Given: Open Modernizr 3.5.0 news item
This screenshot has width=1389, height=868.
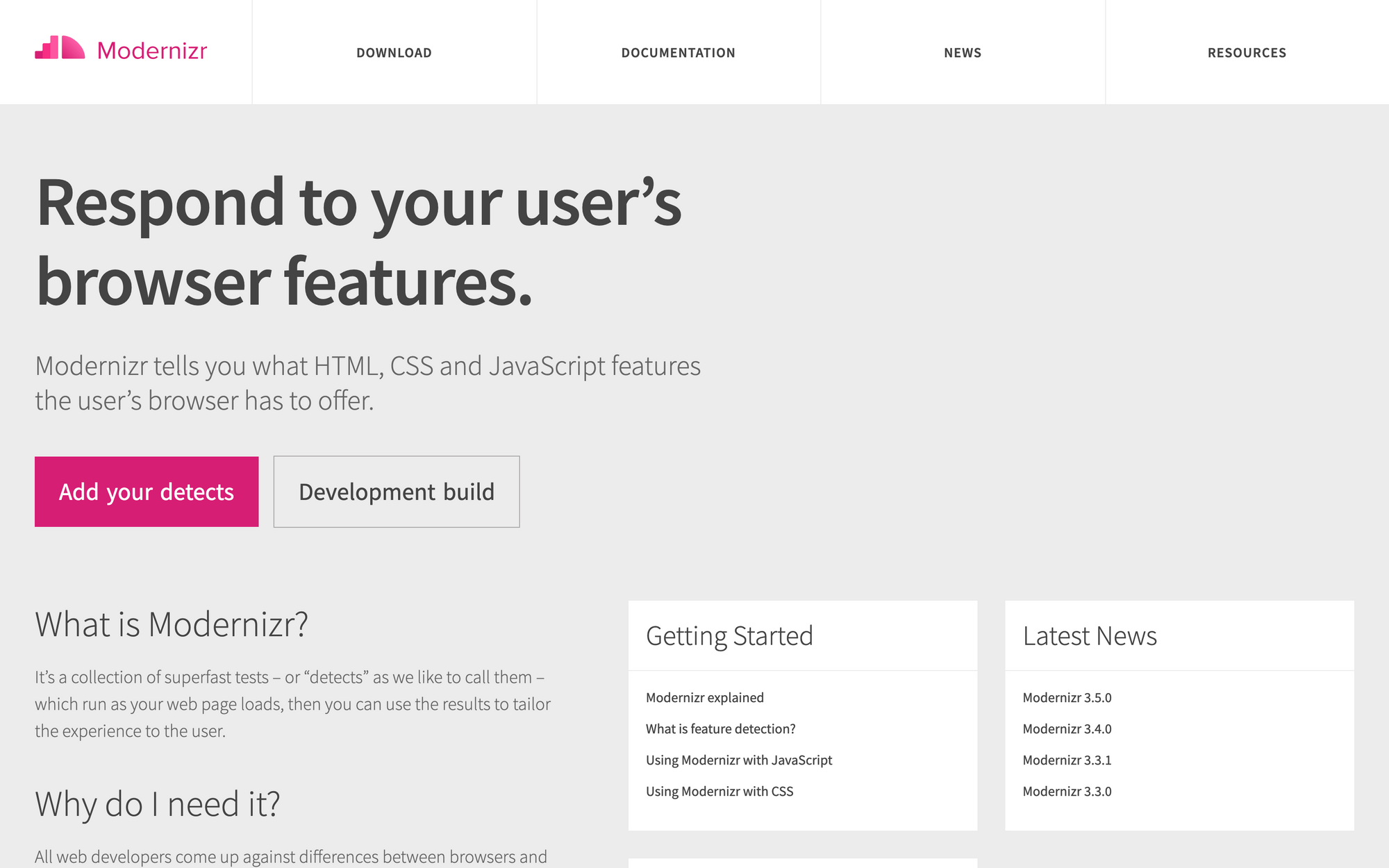Looking at the screenshot, I should 1067,697.
